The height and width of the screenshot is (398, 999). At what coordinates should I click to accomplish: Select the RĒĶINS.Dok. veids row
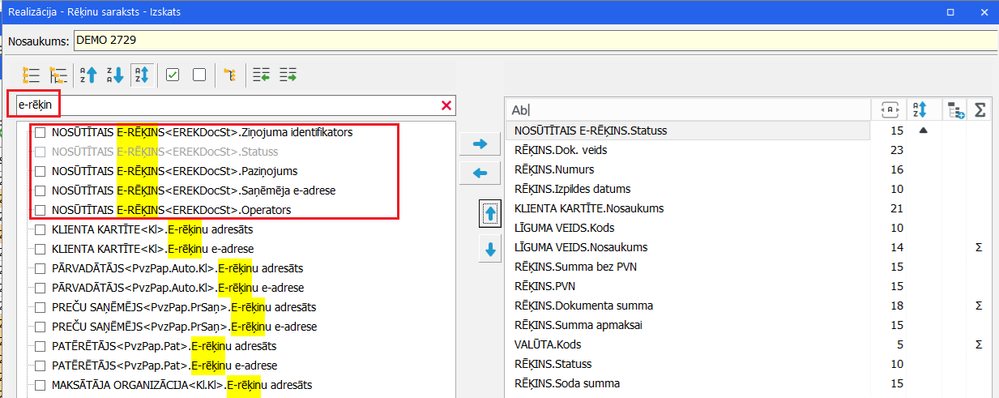(688, 150)
